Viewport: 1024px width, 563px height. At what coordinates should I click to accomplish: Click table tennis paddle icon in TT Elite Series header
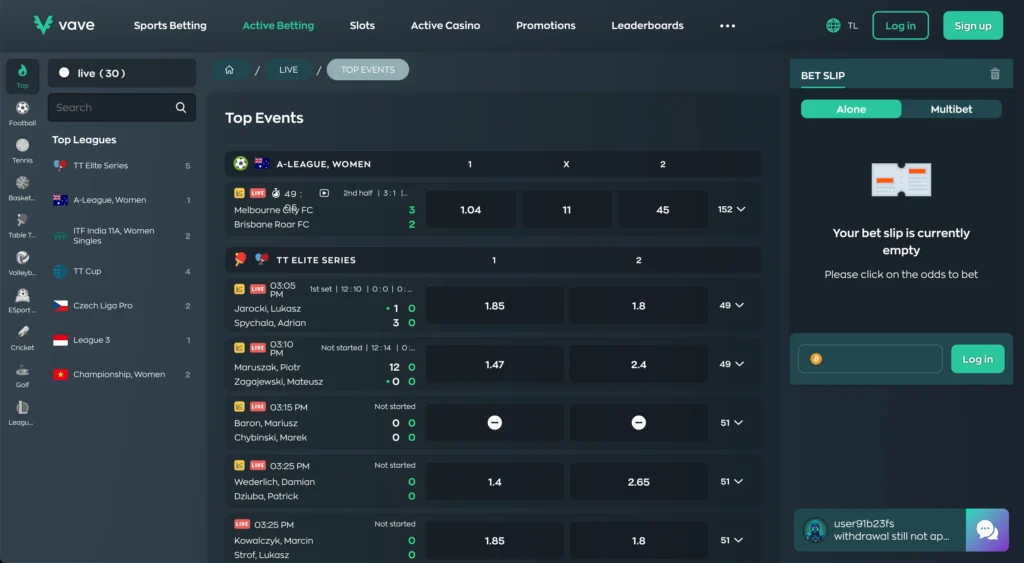click(240, 259)
